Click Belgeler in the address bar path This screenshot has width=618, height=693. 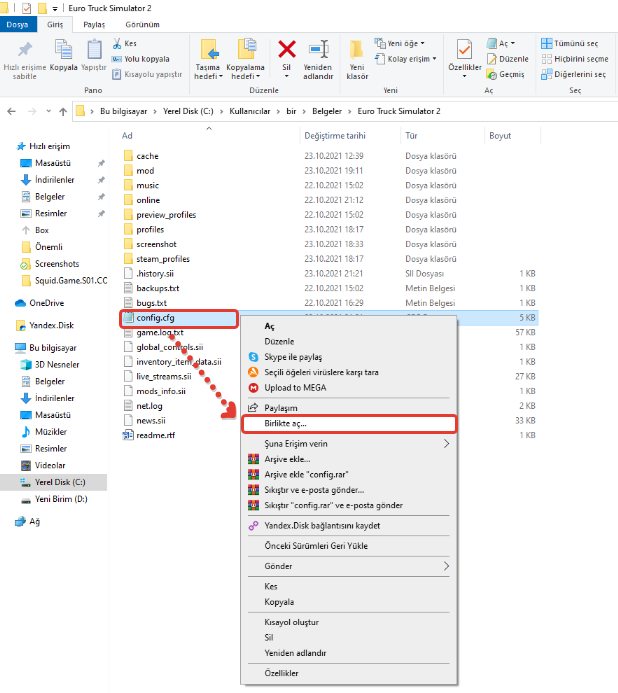coord(327,111)
